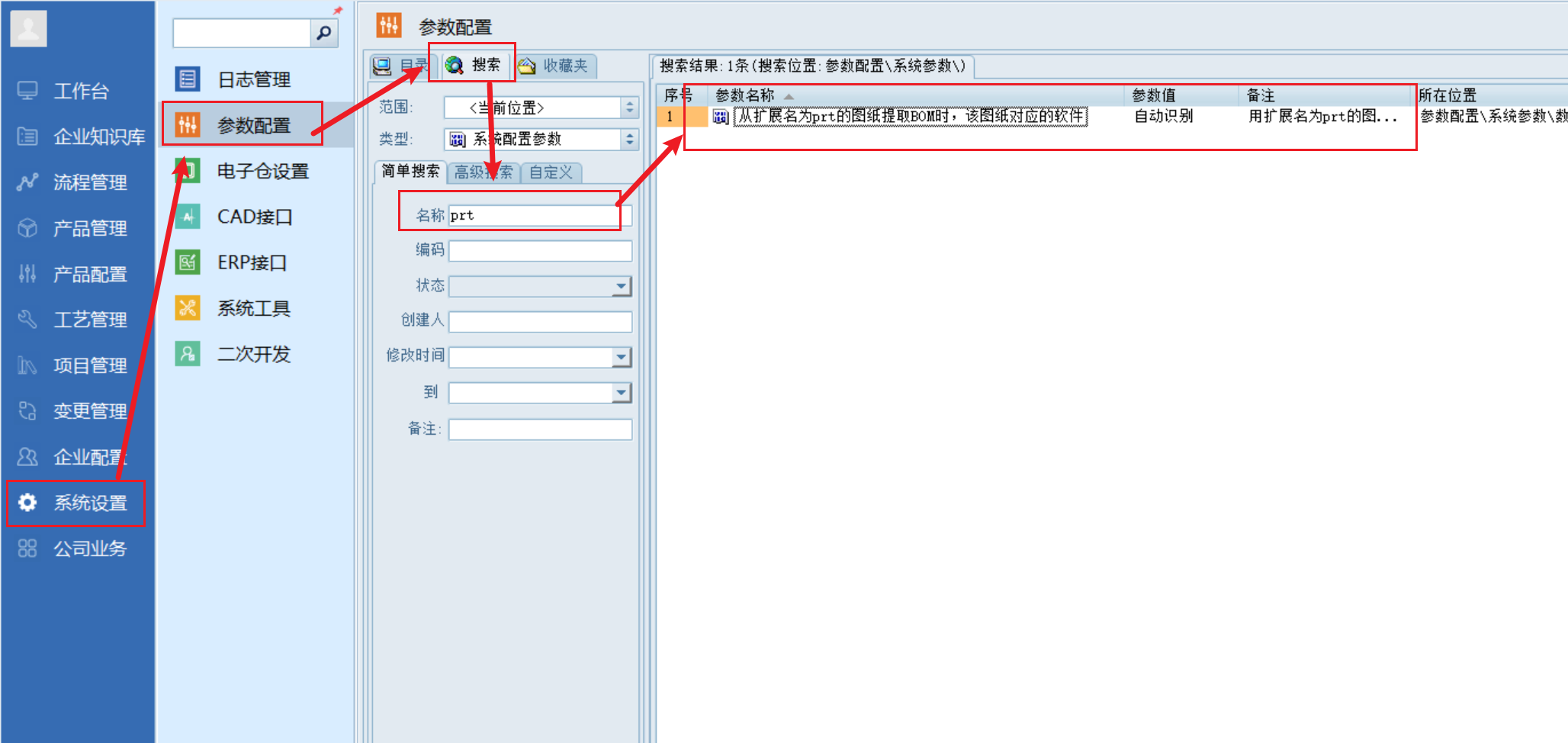Switch to 搜索 tab
The image size is (1568, 743).
[474, 66]
